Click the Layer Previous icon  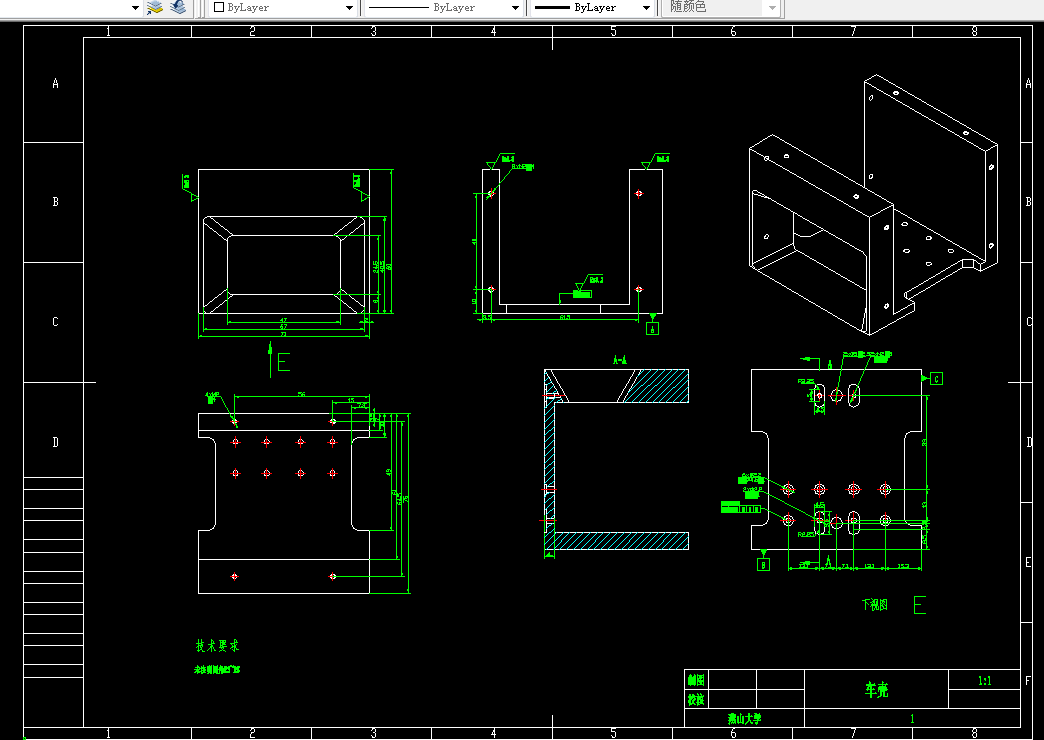pos(178,7)
